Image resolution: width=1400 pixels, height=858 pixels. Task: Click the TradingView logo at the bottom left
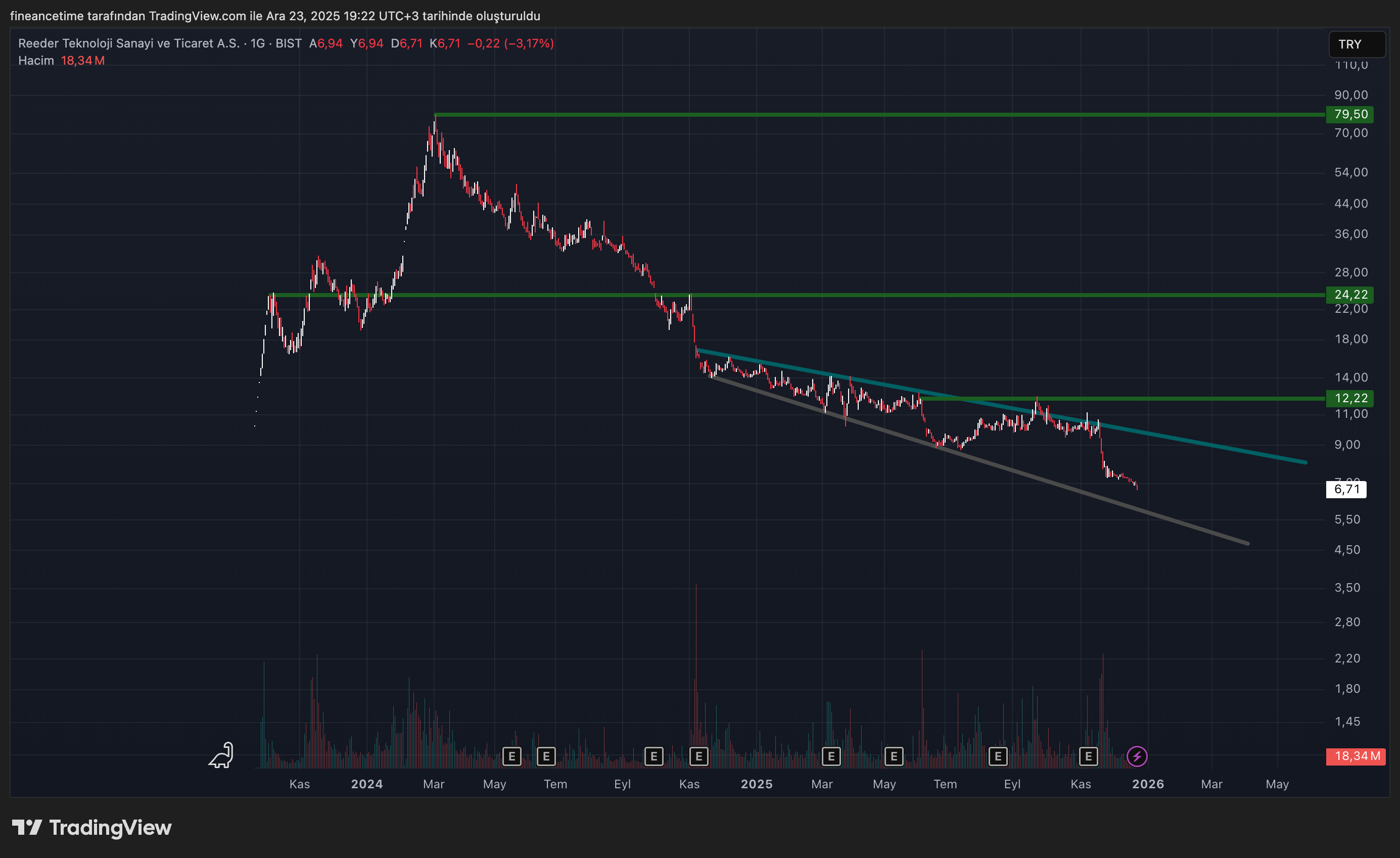(91, 827)
